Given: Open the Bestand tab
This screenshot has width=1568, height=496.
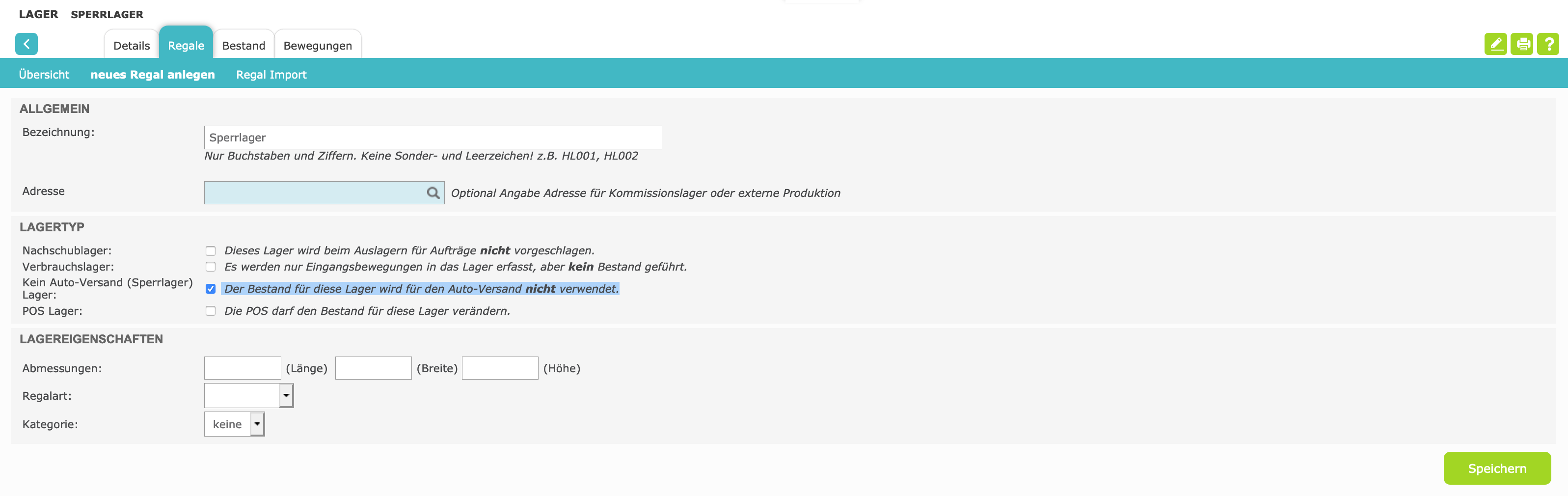Looking at the screenshot, I should (x=243, y=46).
